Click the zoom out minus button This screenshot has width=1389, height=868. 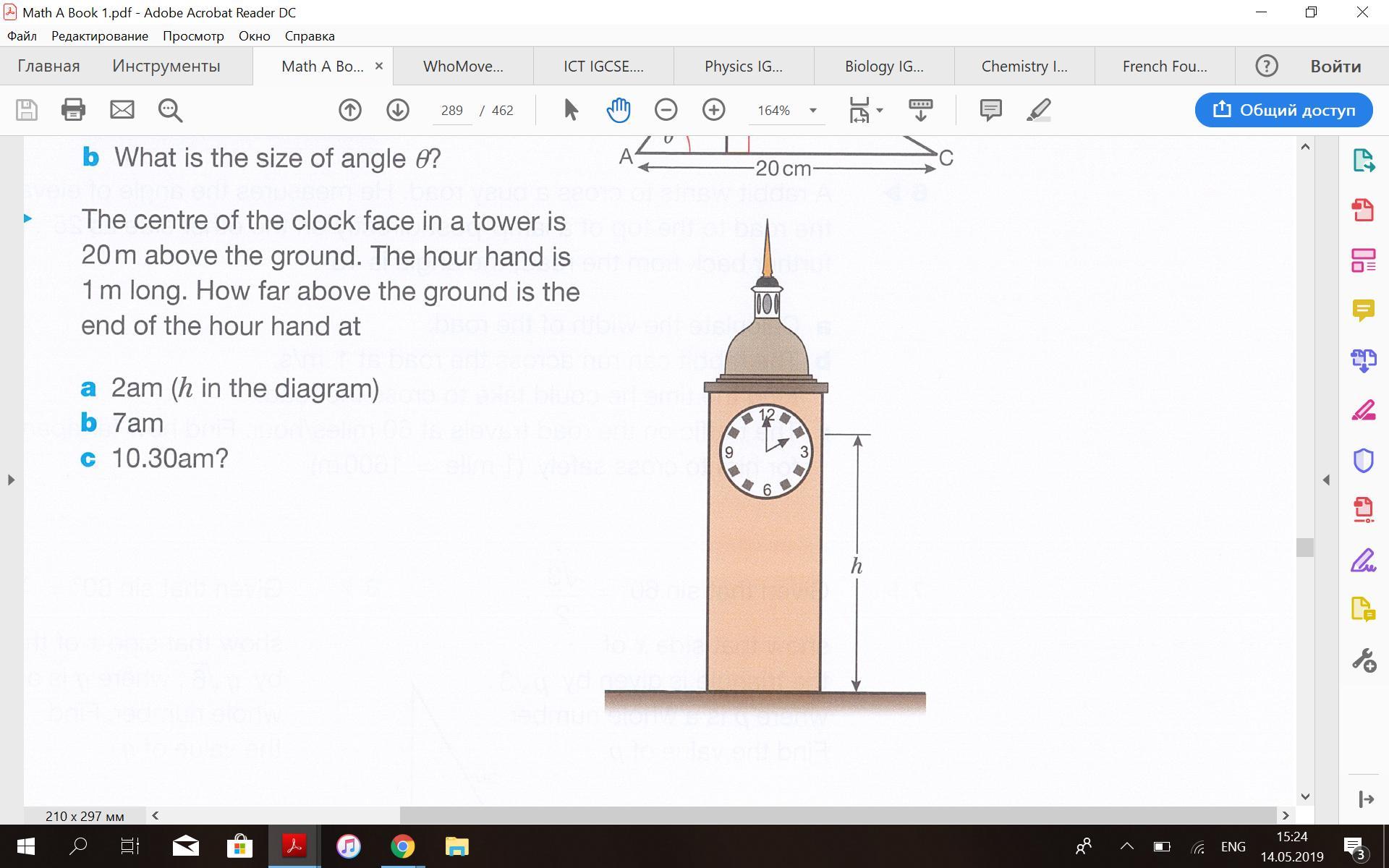[x=666, y=110]
